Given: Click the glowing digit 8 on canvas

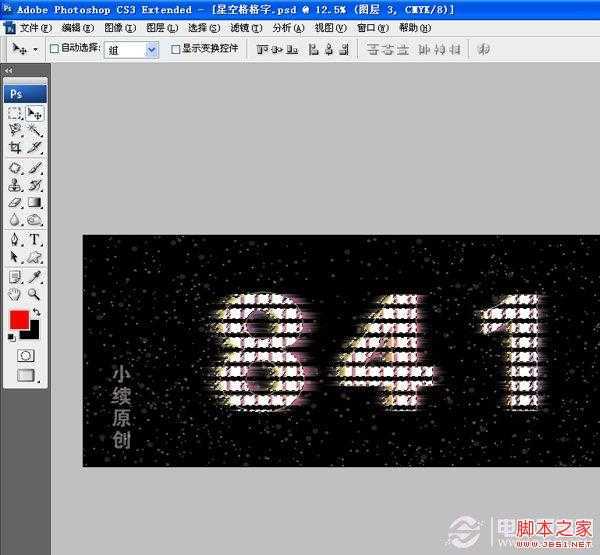Looking at the screenshot, I should point(260,351).
